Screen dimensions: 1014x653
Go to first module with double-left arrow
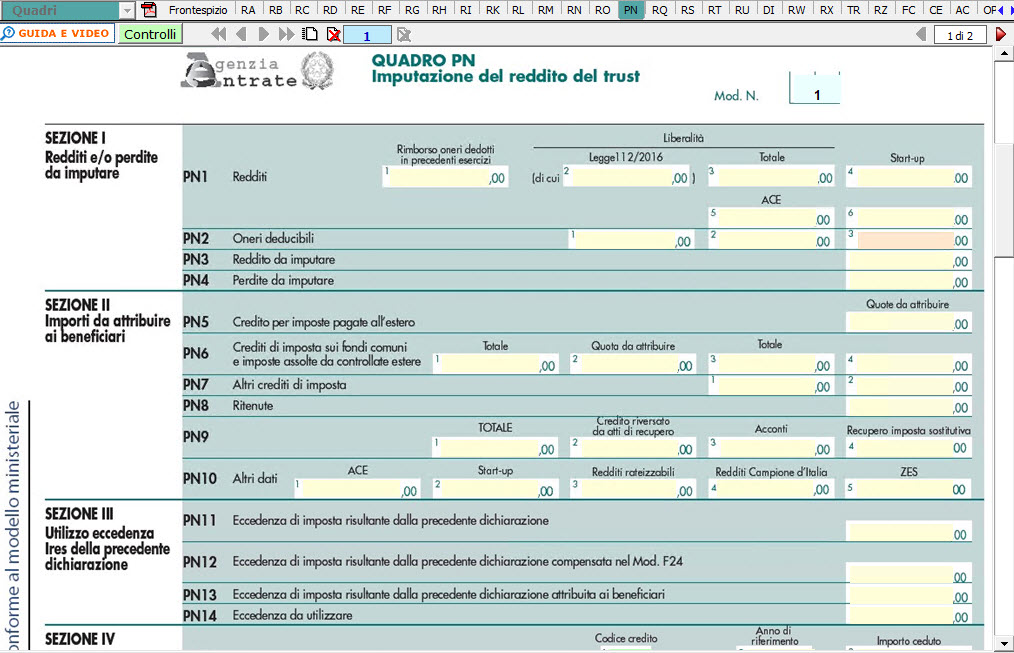[x=219, y=34]
